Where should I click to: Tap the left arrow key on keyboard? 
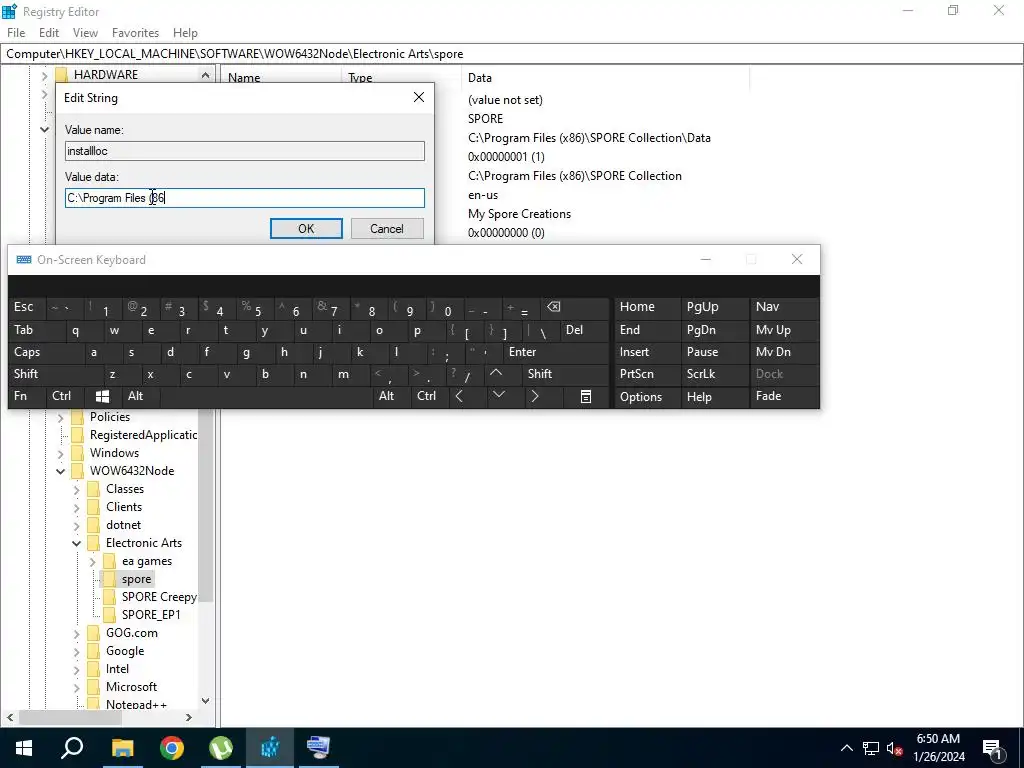[460, 396]
